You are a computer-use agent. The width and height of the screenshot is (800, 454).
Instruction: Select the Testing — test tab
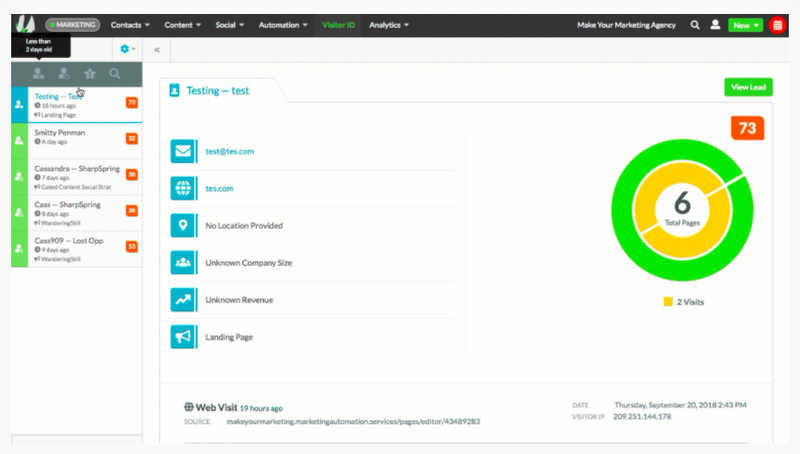pos(218,90)
